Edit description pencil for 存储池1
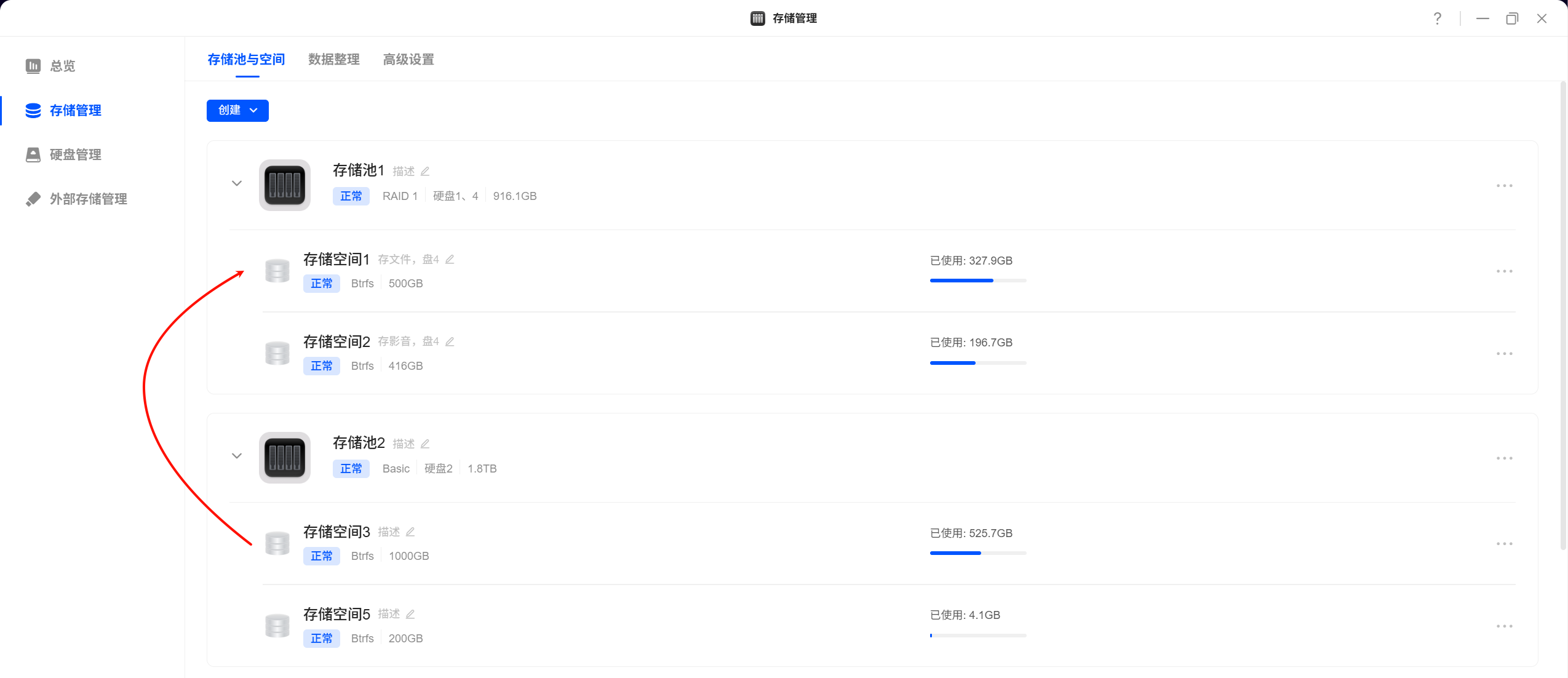Screen dimensions: 1568x678 click(x=425, y=171)
